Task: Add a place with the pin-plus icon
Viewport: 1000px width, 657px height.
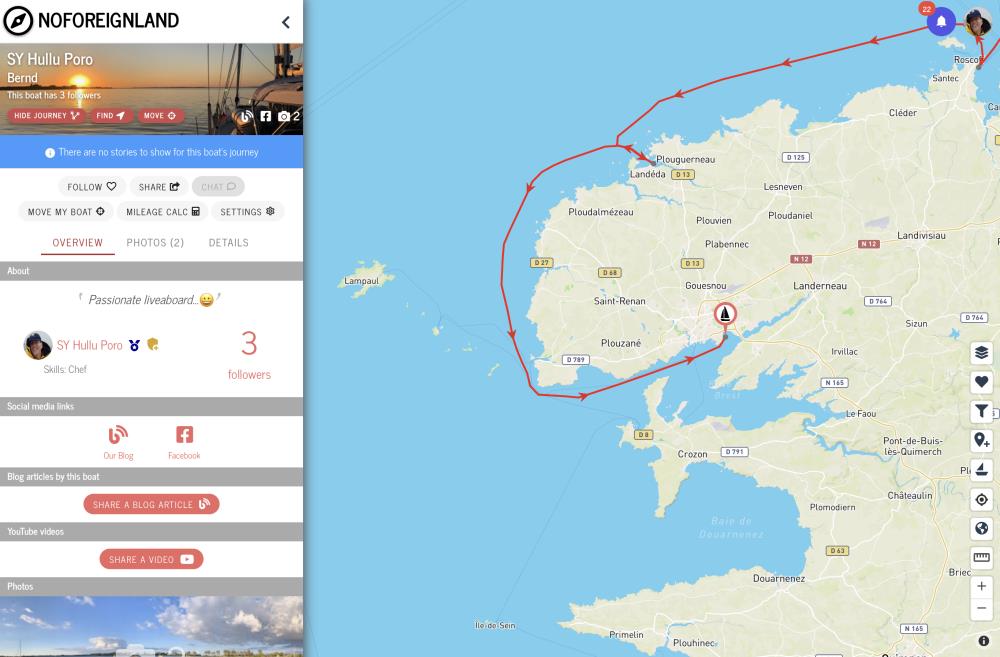Action: [982, 440]
